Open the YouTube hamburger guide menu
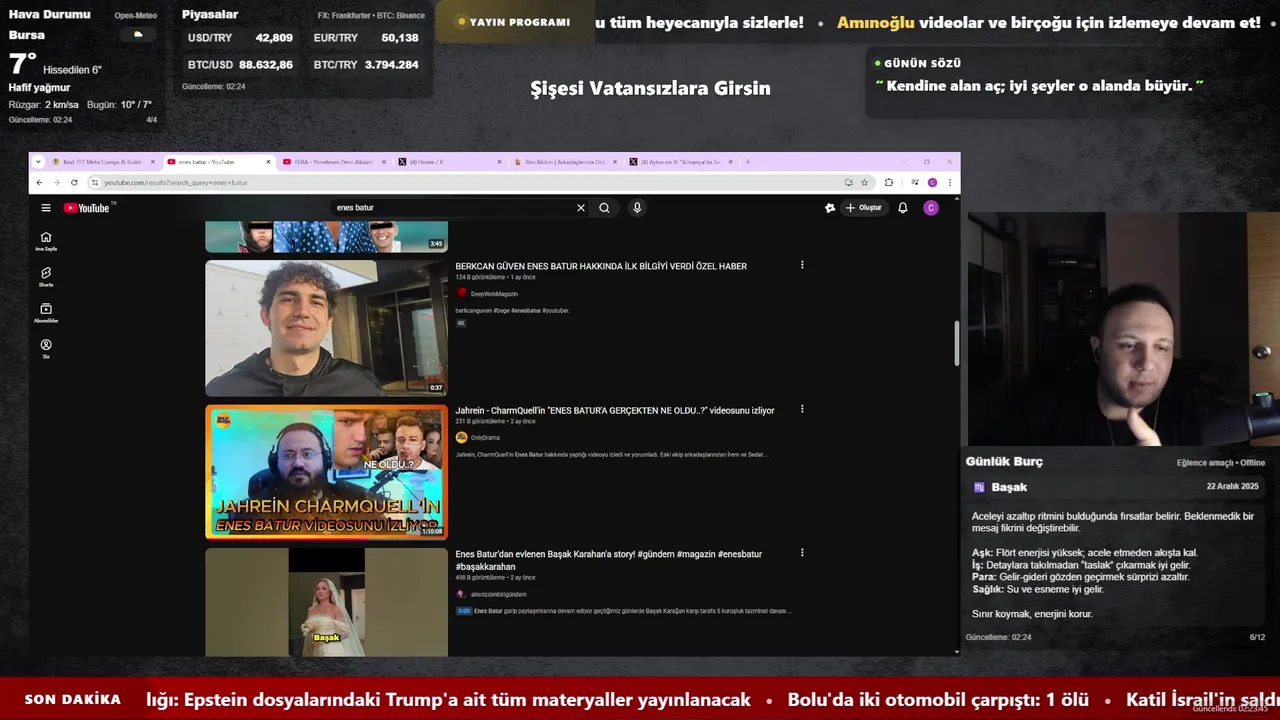1280x720 pixels. (46, 208)
